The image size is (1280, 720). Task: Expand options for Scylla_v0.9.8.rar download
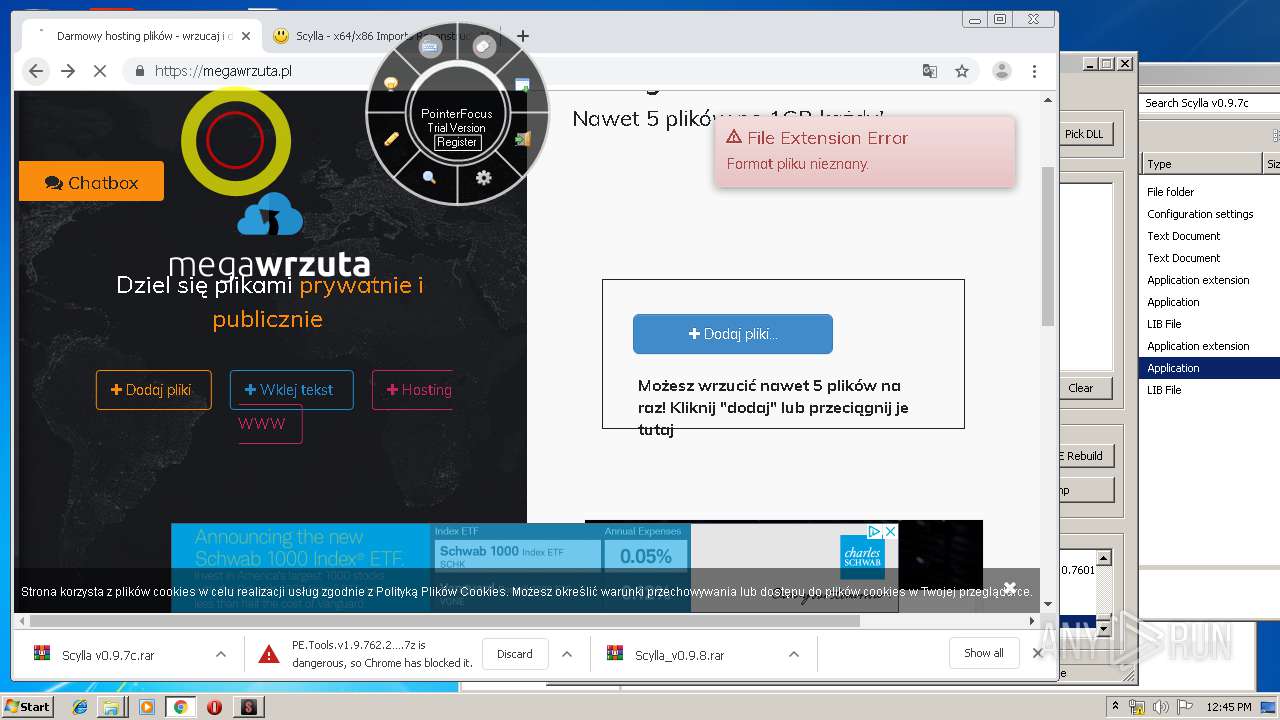point(794,654)
